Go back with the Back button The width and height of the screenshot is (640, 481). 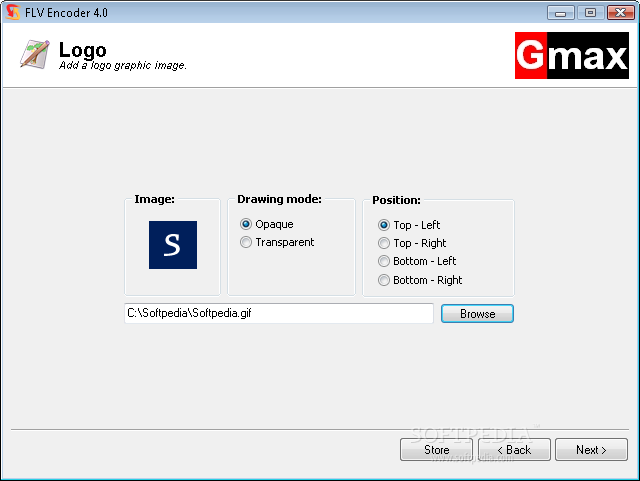tap(514, 450)
